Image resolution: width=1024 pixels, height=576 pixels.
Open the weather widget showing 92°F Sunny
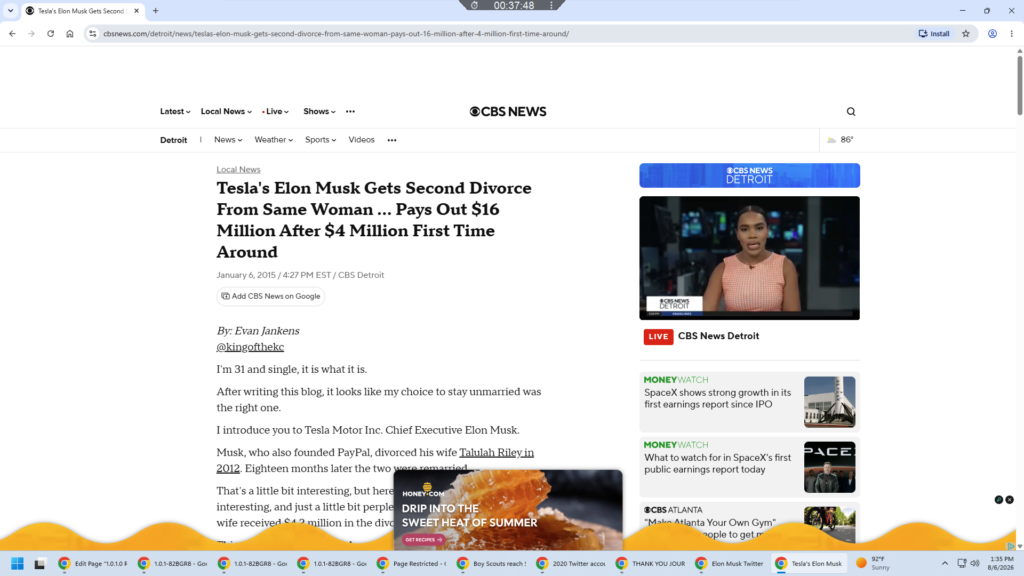874,563
